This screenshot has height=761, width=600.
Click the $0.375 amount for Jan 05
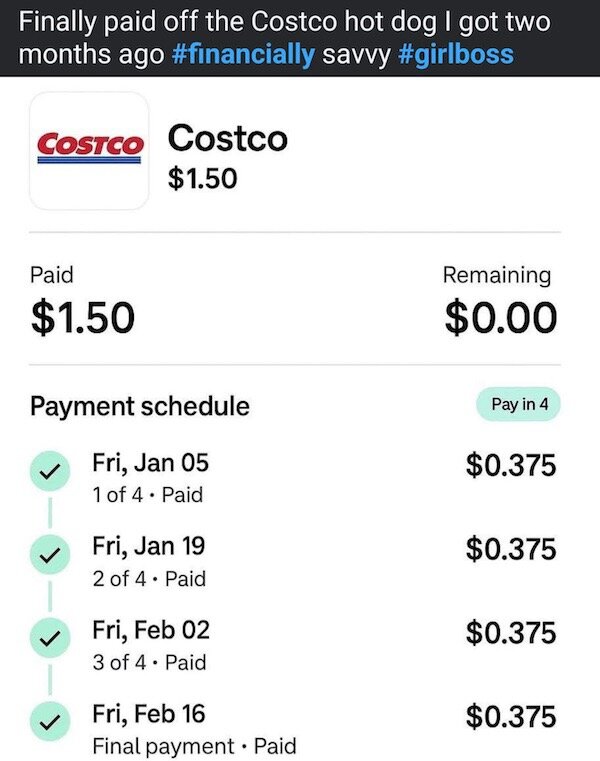tap(510, 465)
